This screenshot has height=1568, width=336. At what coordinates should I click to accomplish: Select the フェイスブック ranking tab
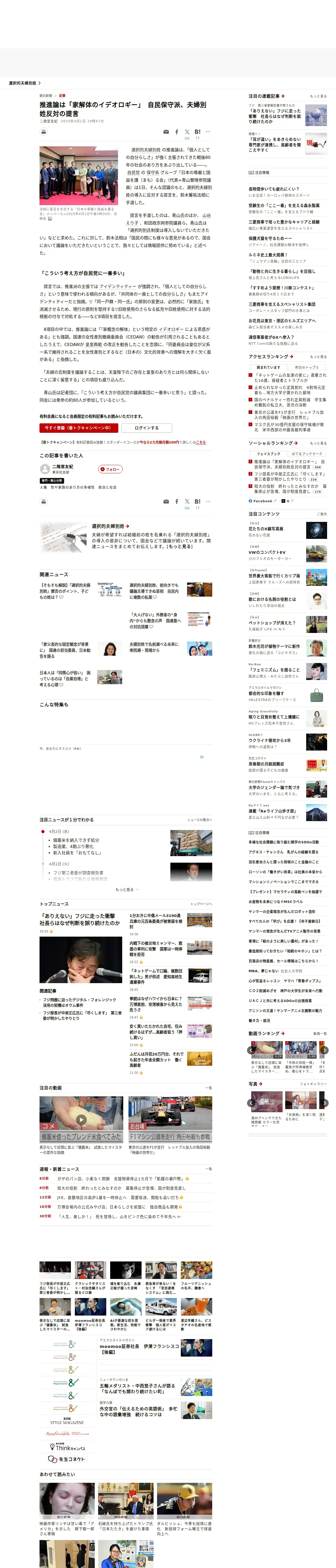(x=268, y=453)
